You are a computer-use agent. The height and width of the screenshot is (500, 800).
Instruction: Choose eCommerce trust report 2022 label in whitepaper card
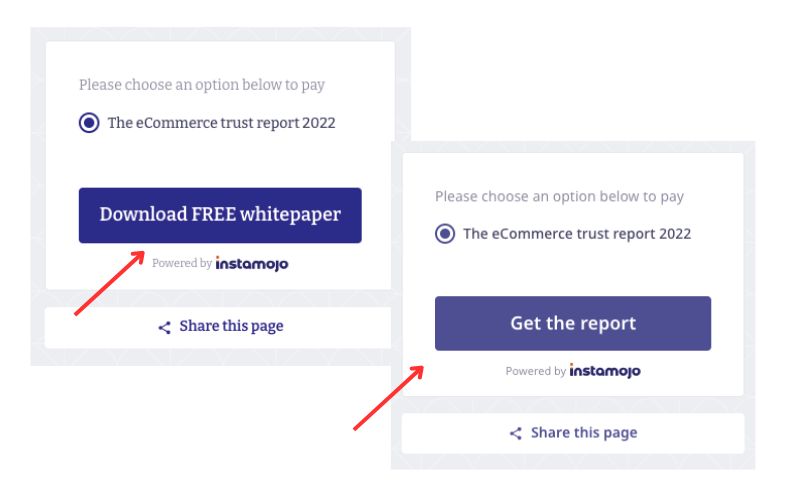[221, 123]
